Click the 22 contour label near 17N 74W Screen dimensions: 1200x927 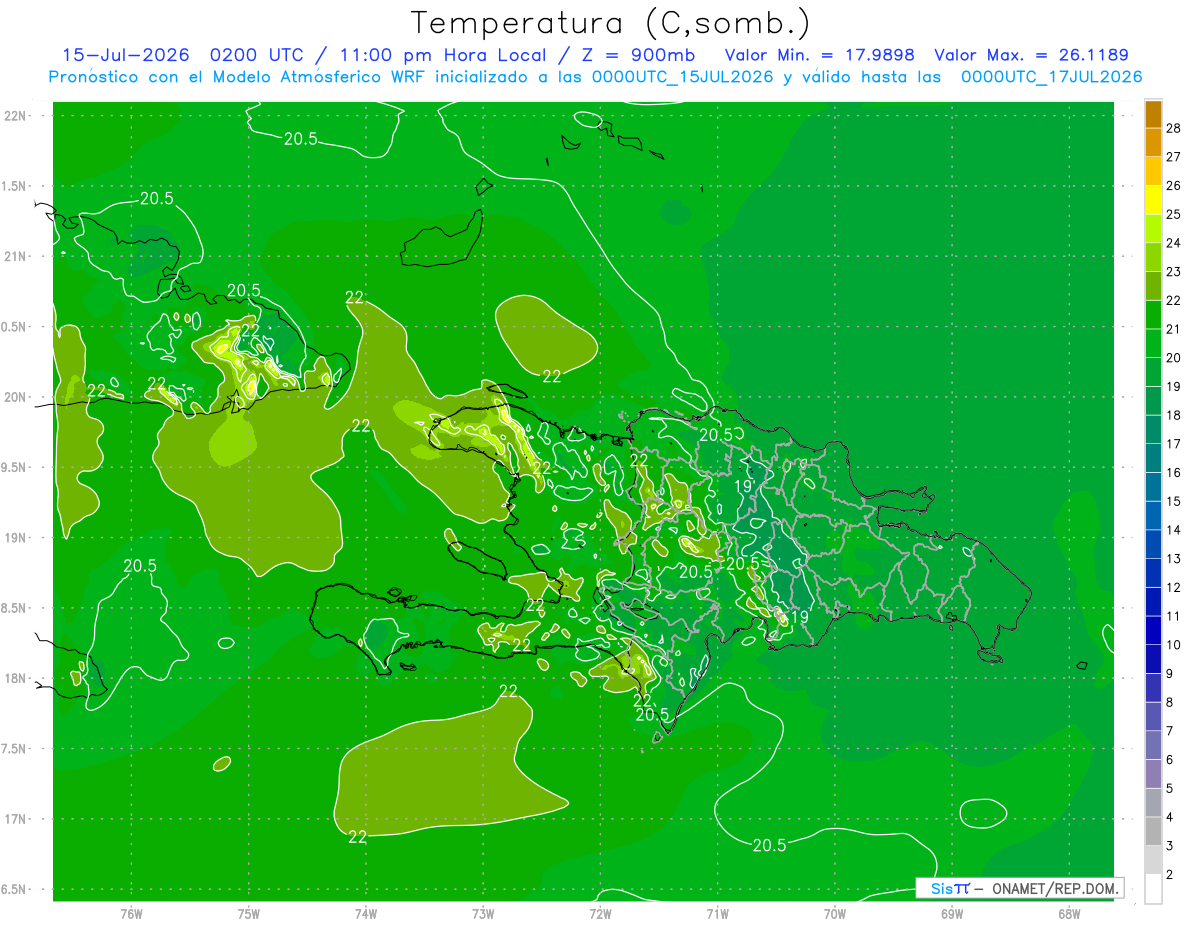point(357,837)
